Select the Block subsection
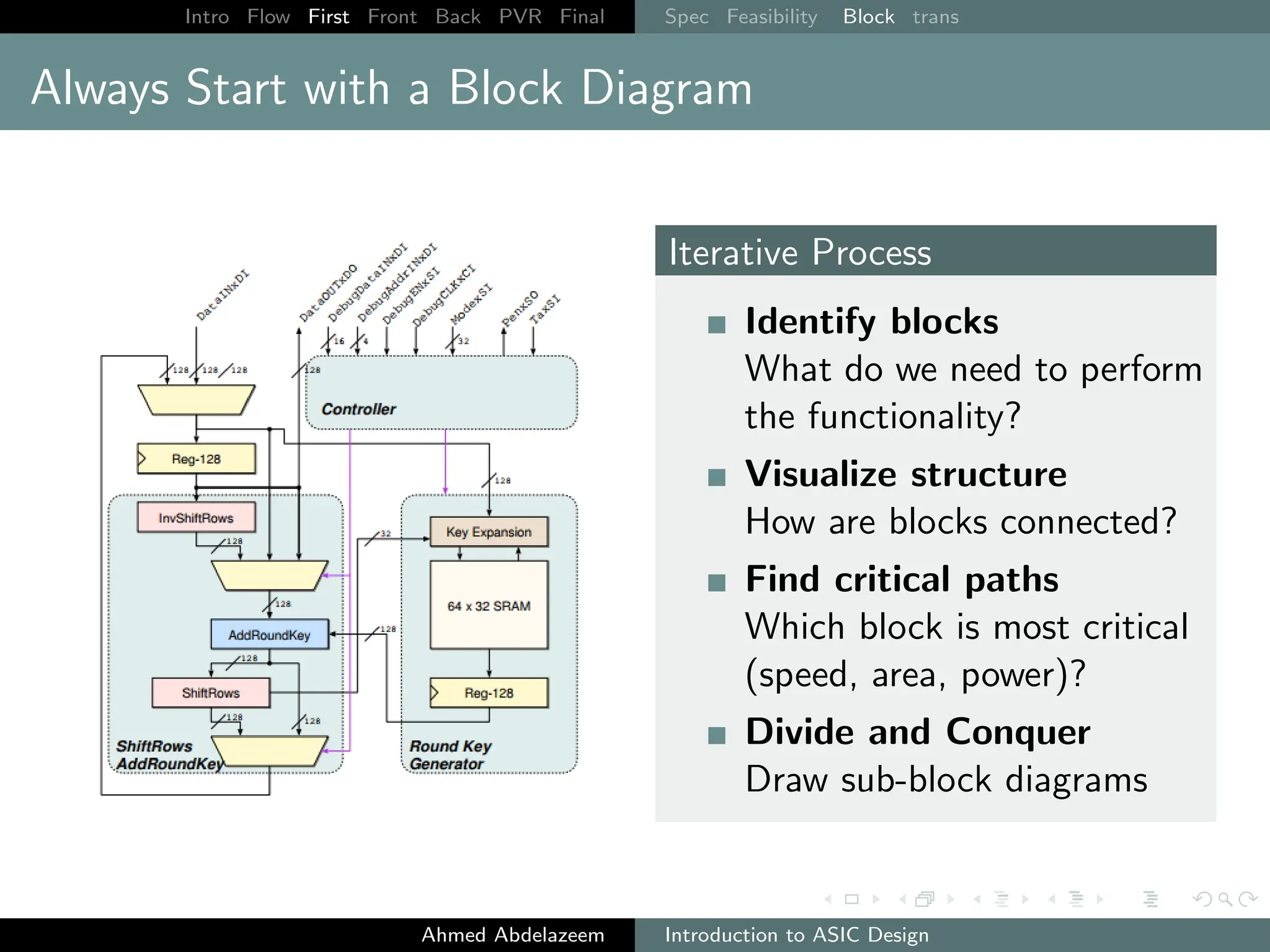The image size is (1270, 952). pyautogui.click(x=869, y=17)
